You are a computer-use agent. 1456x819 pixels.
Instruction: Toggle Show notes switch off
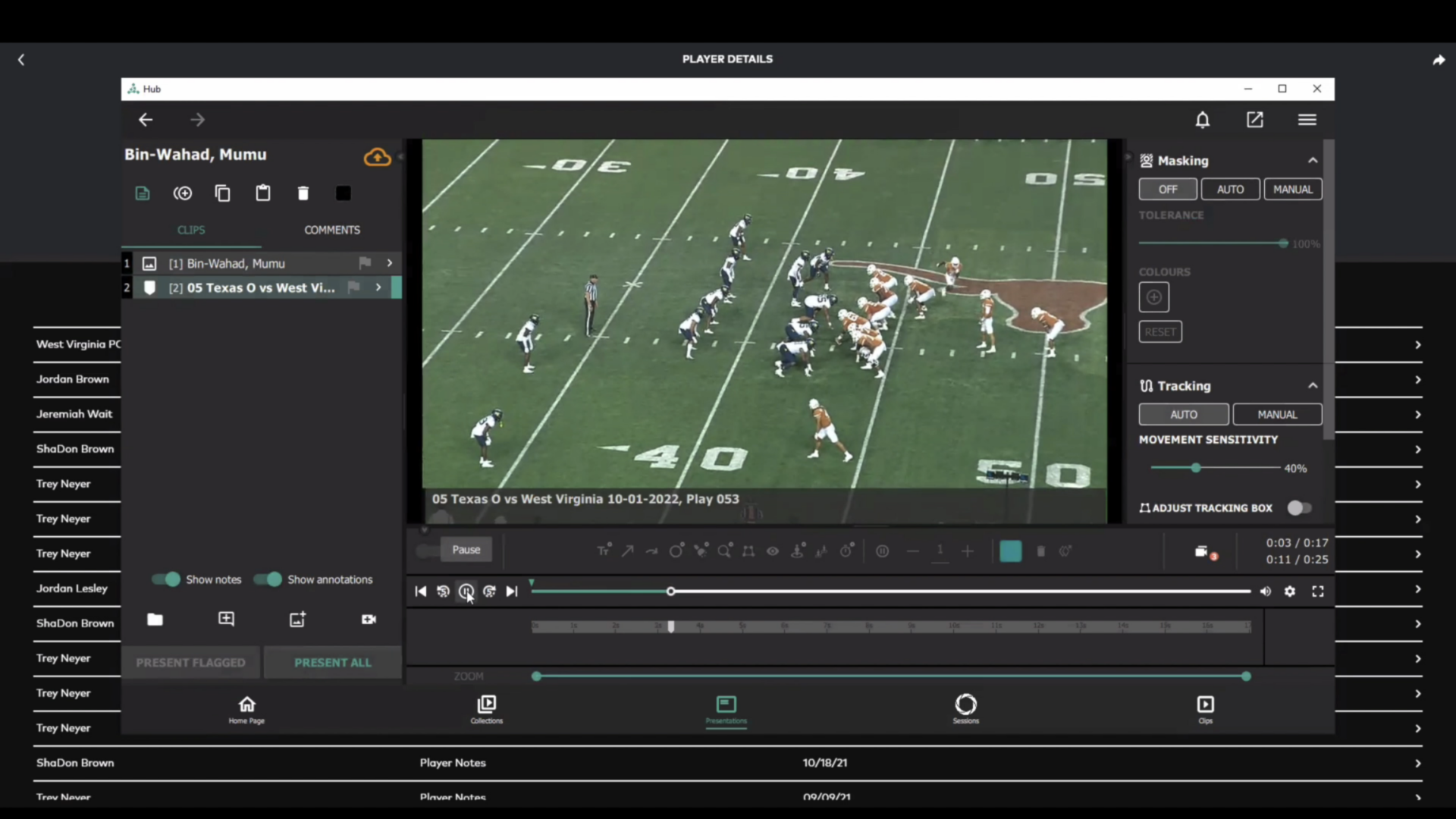tap(168, 579)
